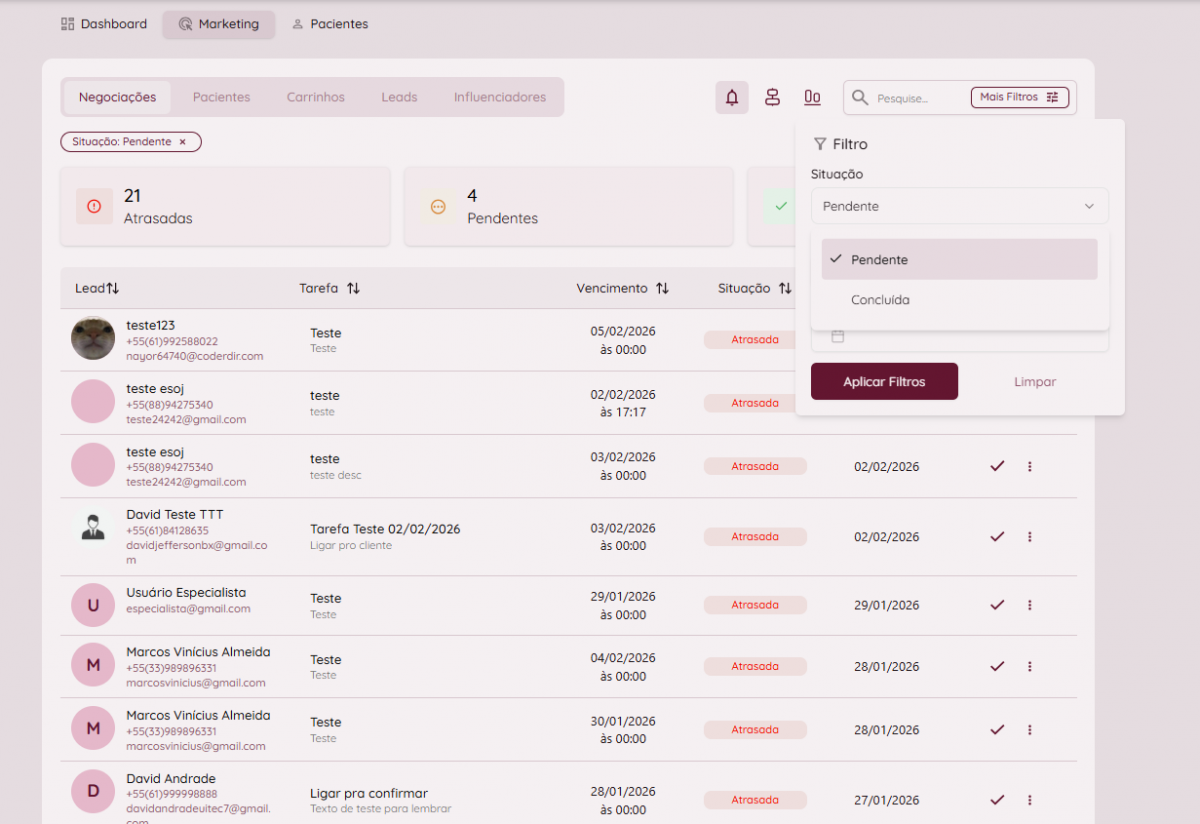Click the Pendentes orange ellipsis icon

[x=437, y=206]
